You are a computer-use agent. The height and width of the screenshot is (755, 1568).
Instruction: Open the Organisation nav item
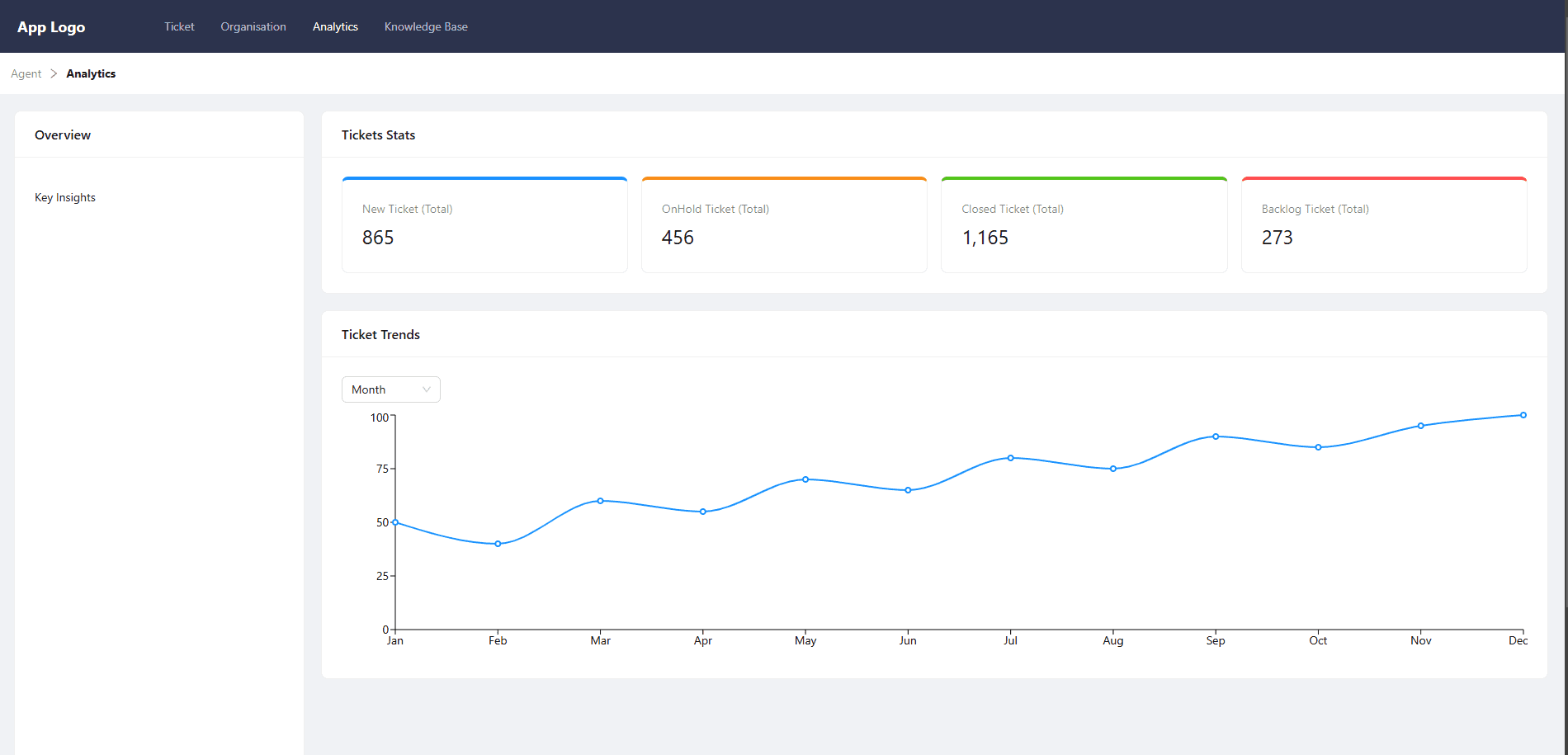pos(253,26)
